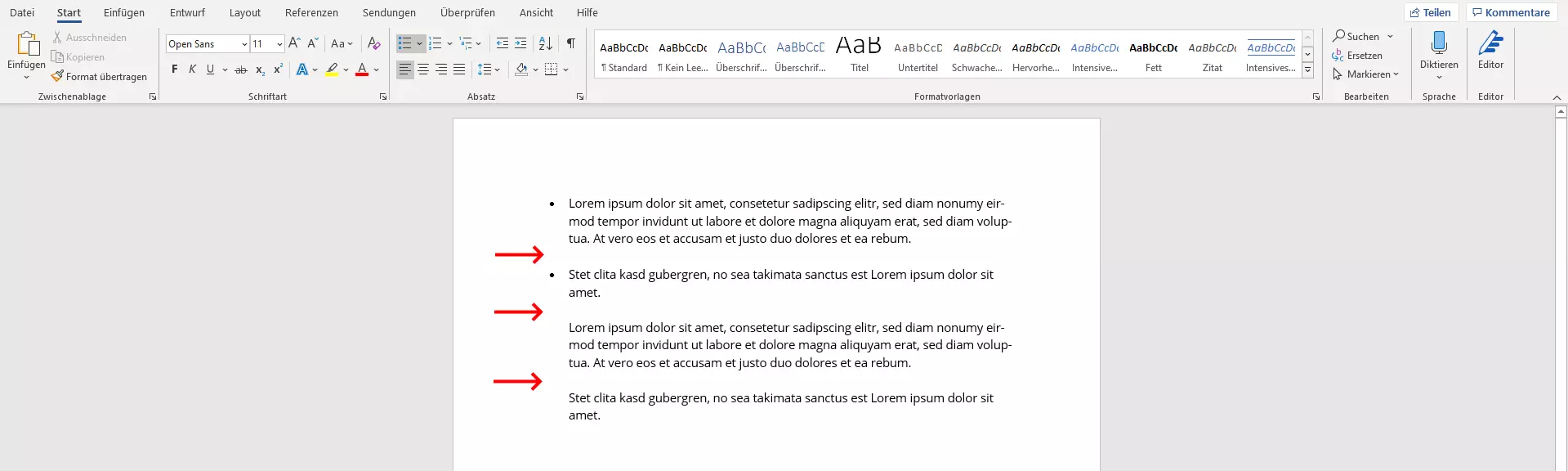Open Absatz dialog launcher

(x=580, y=96)
